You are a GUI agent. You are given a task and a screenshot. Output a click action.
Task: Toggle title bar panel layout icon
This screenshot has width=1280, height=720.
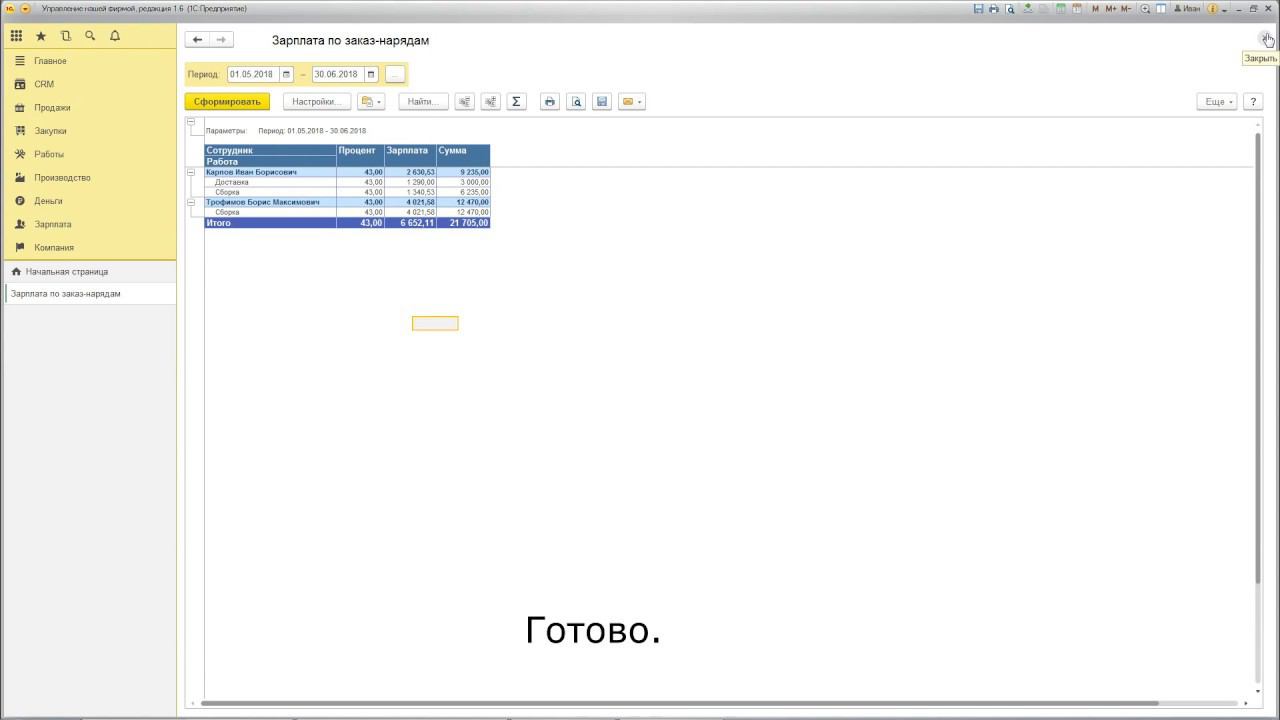[x=1161, y=8]
